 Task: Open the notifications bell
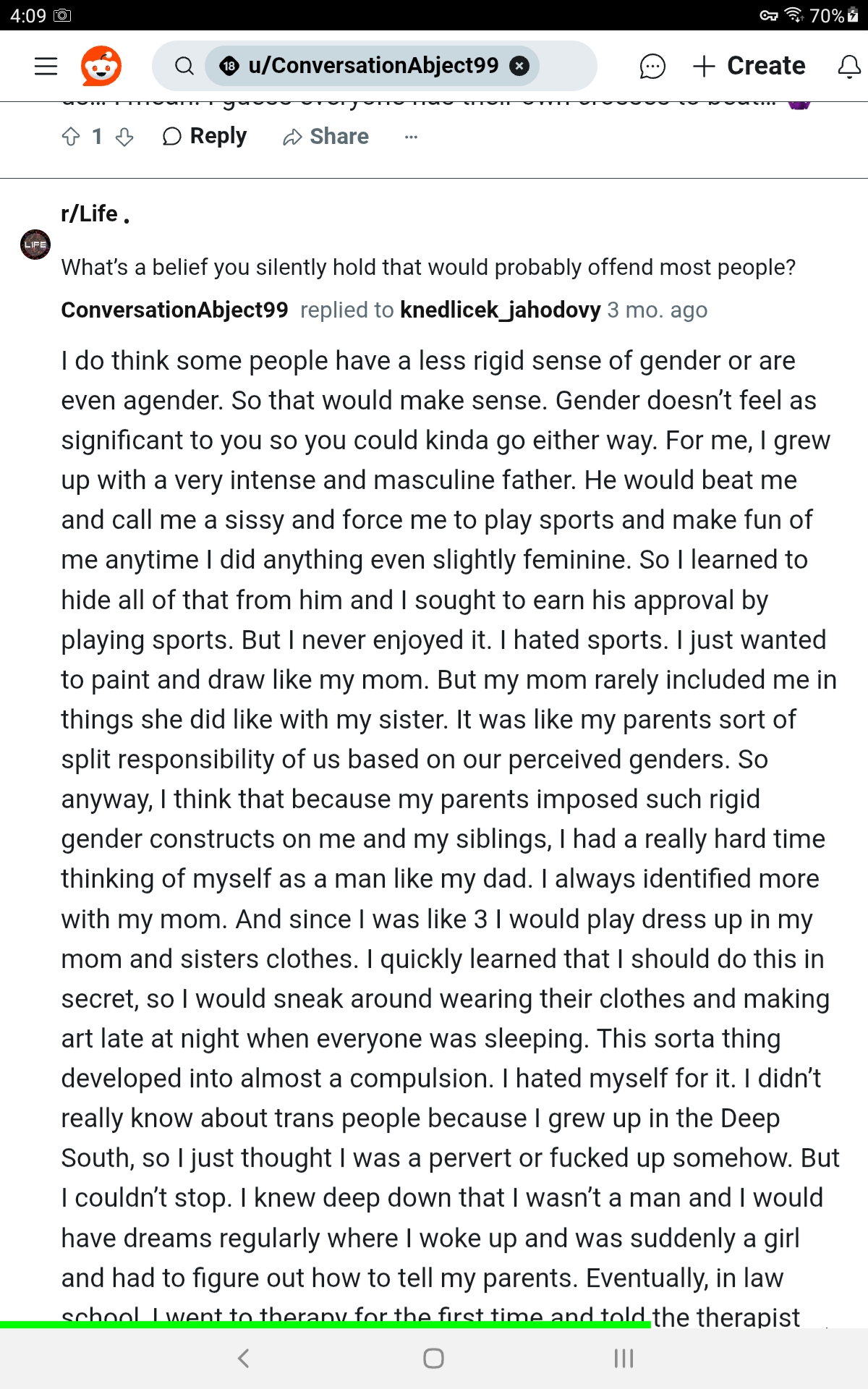click(848, 67)
